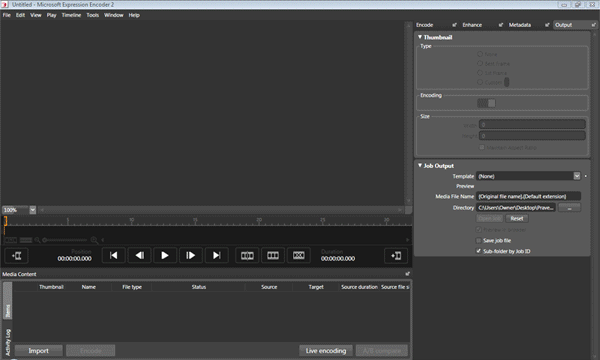Open the Timeline menu
This screenshot has height=360, width=600.
click(x=71, y=15)
